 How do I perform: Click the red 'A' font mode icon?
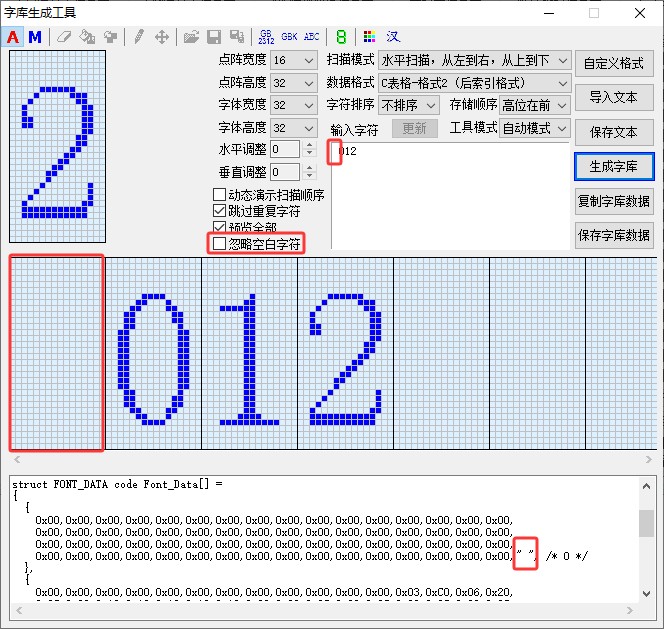coord(14,37)
